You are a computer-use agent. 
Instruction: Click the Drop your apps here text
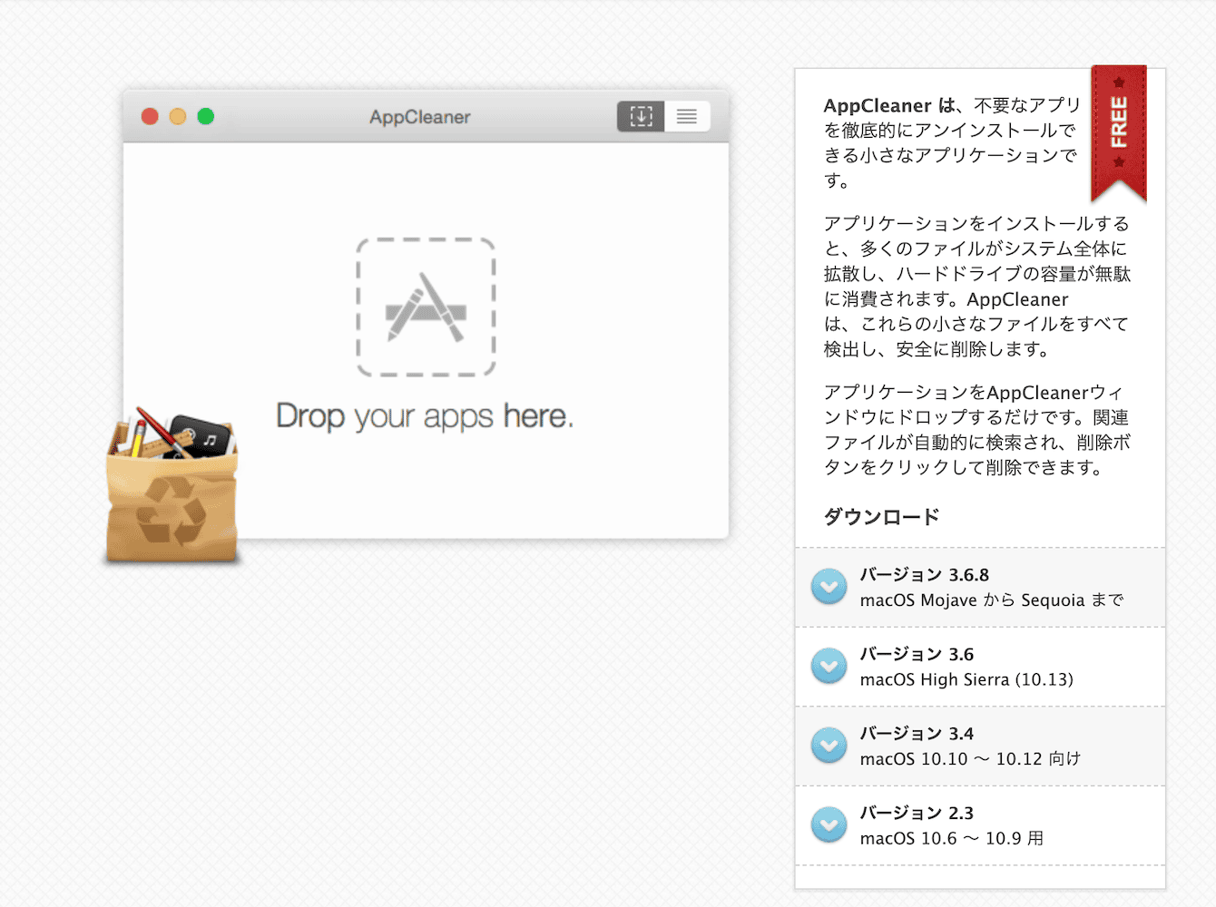pos(426,416)
